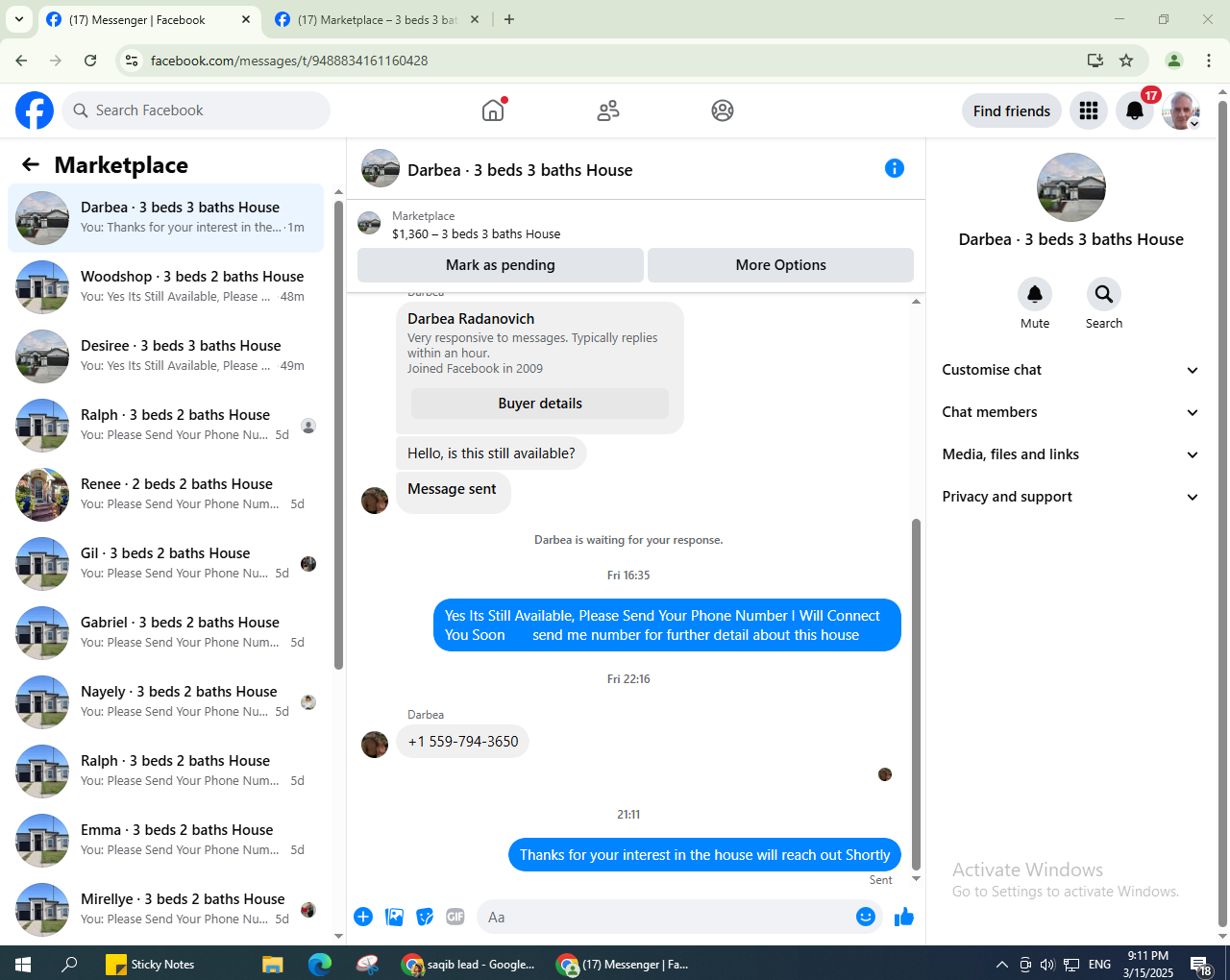1230x980 pixels.
Task: Go back in browser history
Action: (x=21, y=61)
